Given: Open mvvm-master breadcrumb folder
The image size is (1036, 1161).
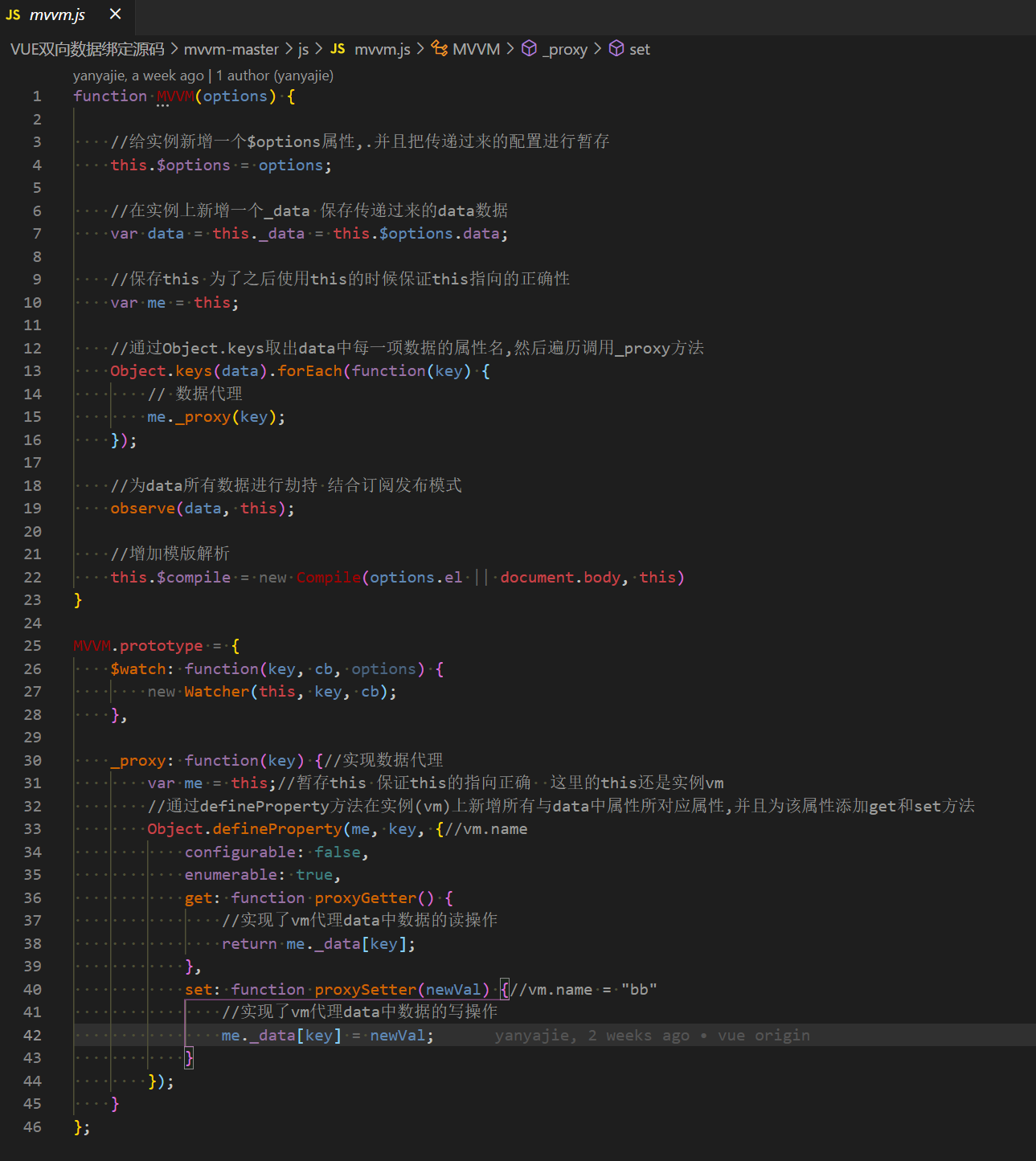Looking at the screenshot, I should pyautogui.click(x=231, y=49).
